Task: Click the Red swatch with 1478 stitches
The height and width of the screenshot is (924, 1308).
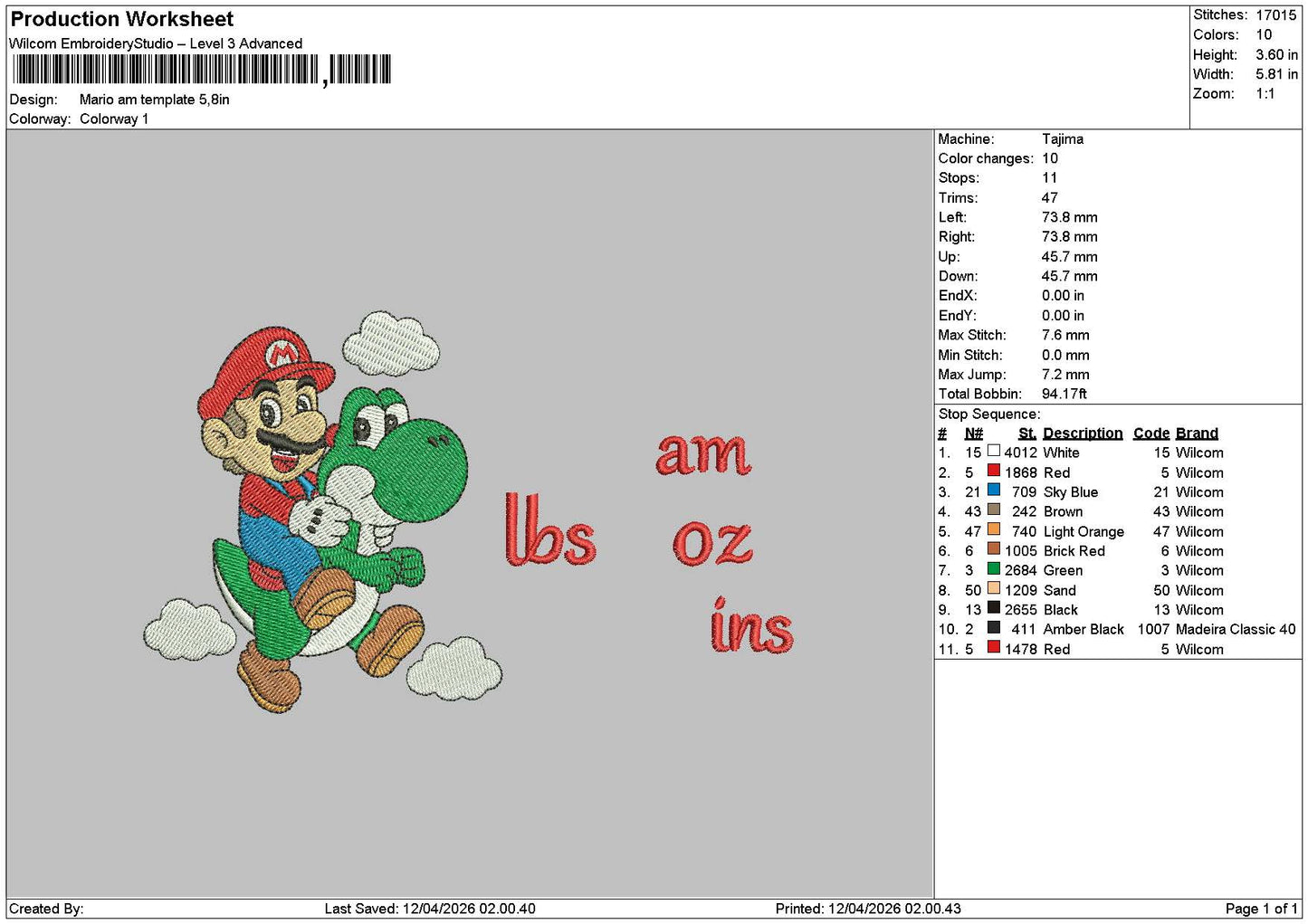Action: point(993,647)
